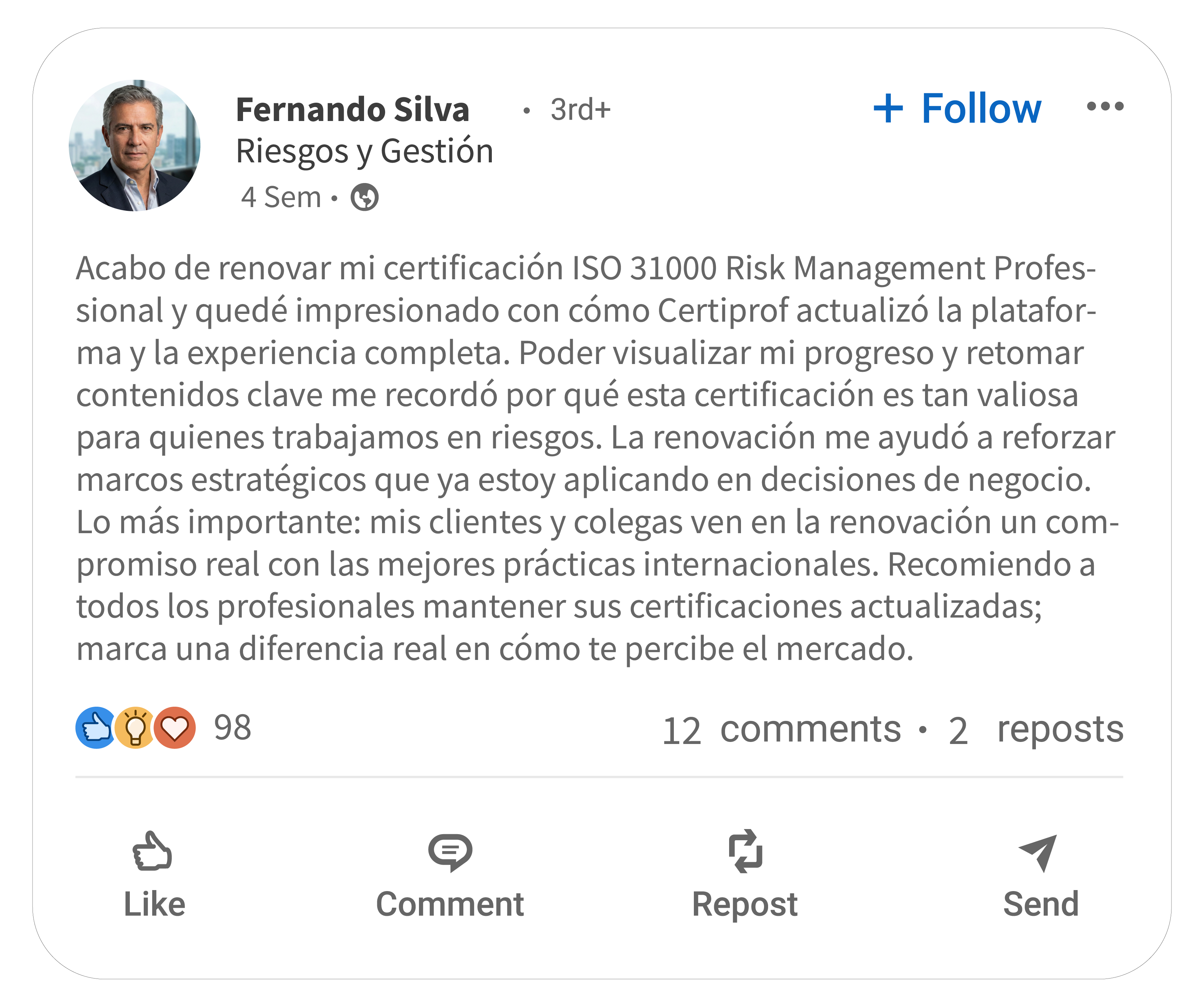Click the Comment speech bubble icon
The width and height of the screenshot is (1204, 1007).
click(x=450, y=852)
